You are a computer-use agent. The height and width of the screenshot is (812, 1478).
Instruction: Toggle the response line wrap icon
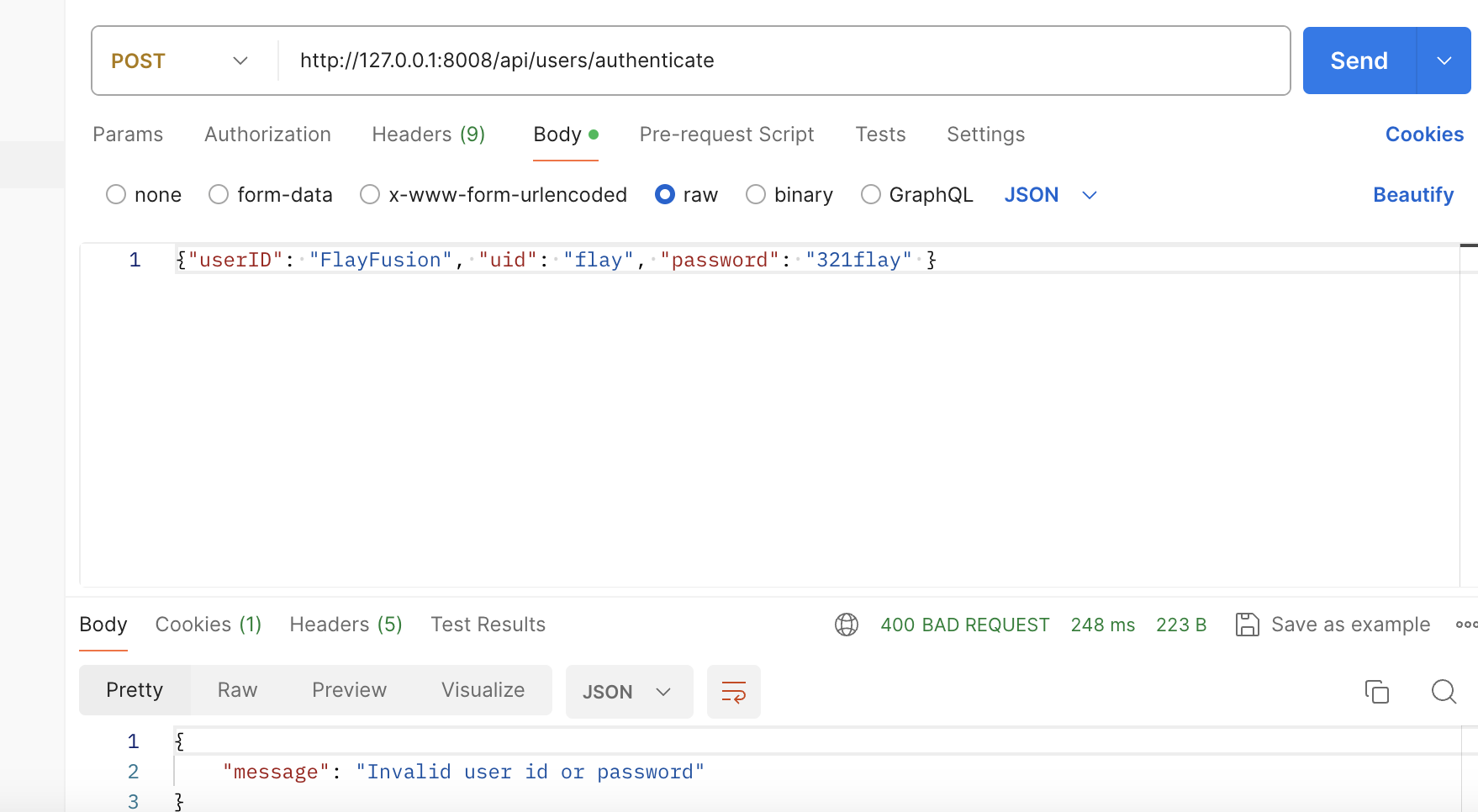click(x=734, y=692)
